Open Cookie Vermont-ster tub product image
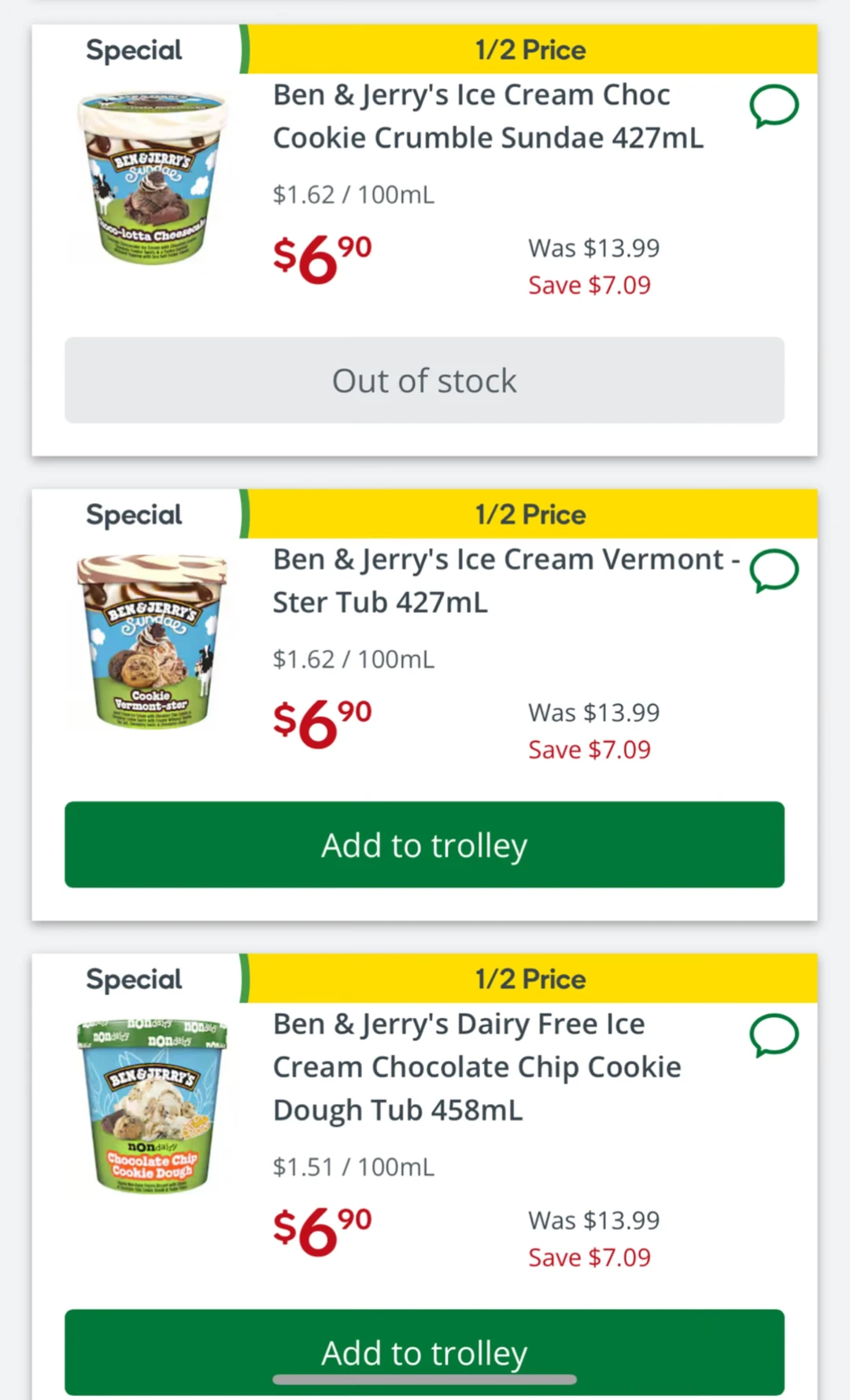Image resolution: width=850 pixels, height=1400 pixels. point(152,642)
